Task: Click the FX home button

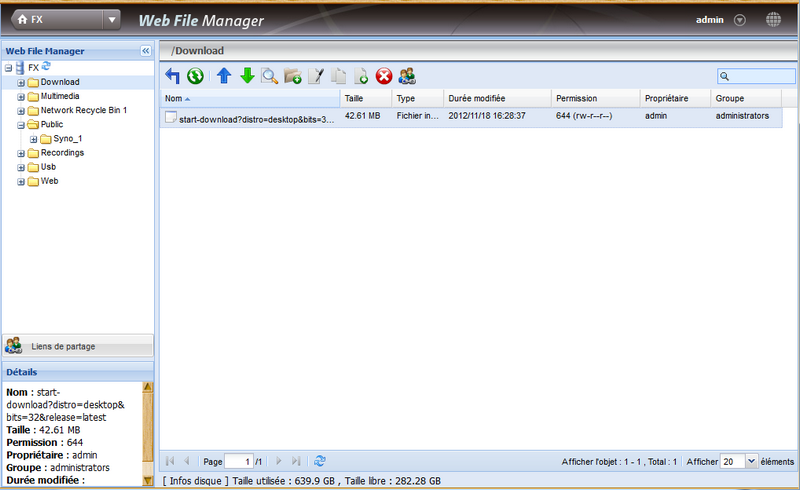Action: pos(57,20)
